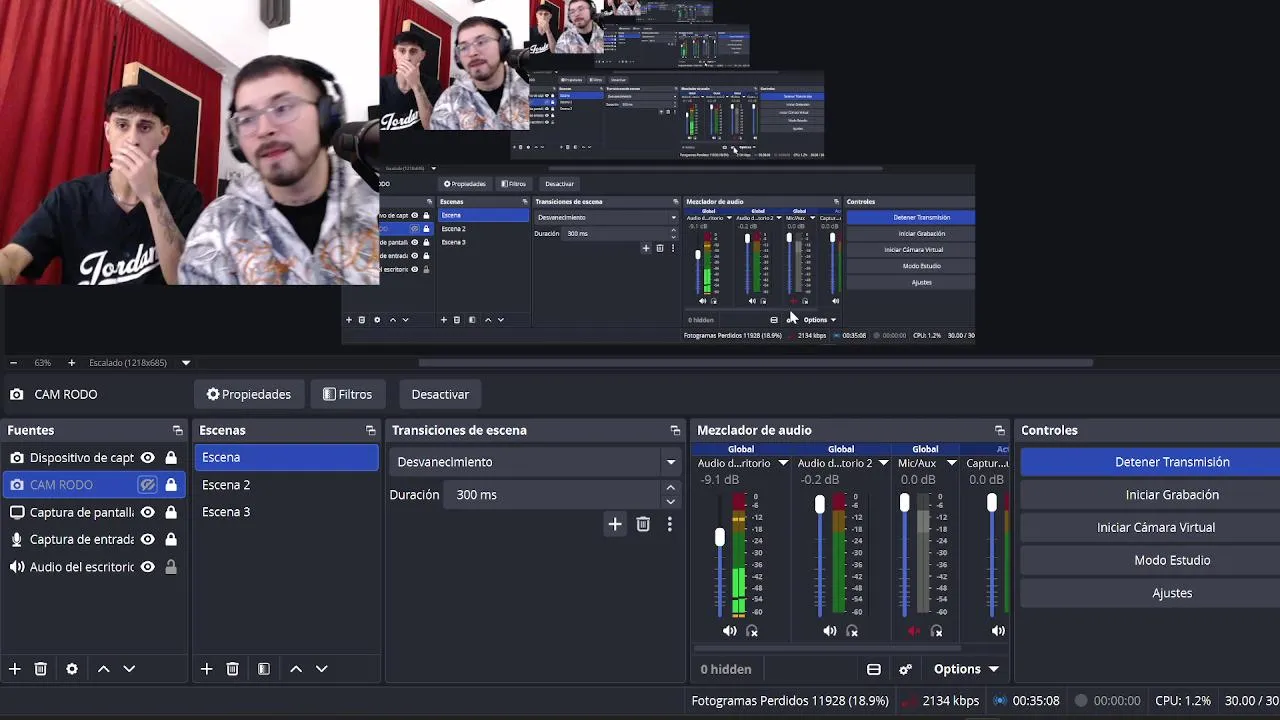The image size is (1280, 720).
Task: Open Filtros for CAM RODO
Action: pos(347,394)
